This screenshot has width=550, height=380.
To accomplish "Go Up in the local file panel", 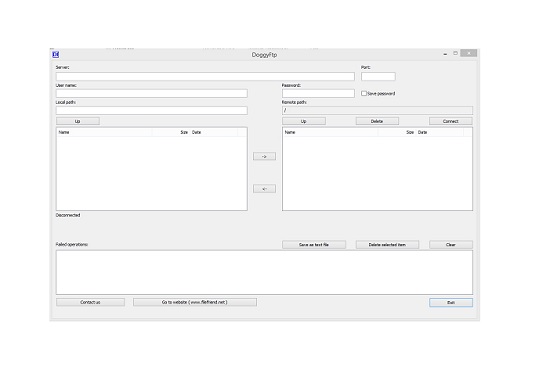I will [78, 121].
